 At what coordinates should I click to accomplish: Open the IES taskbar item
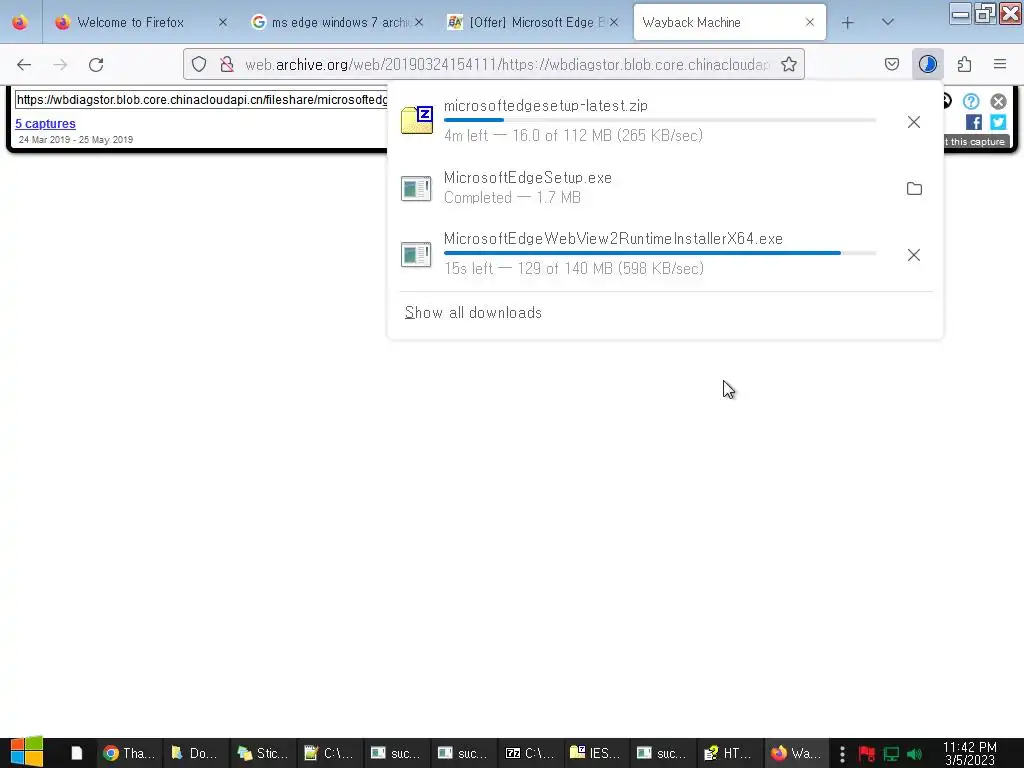point(595,753)
